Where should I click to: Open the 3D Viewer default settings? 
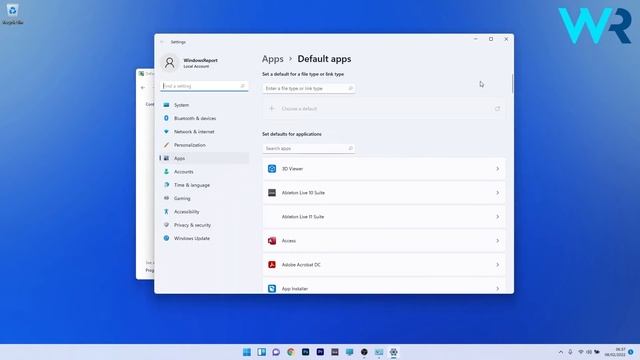tap(384, 169)
